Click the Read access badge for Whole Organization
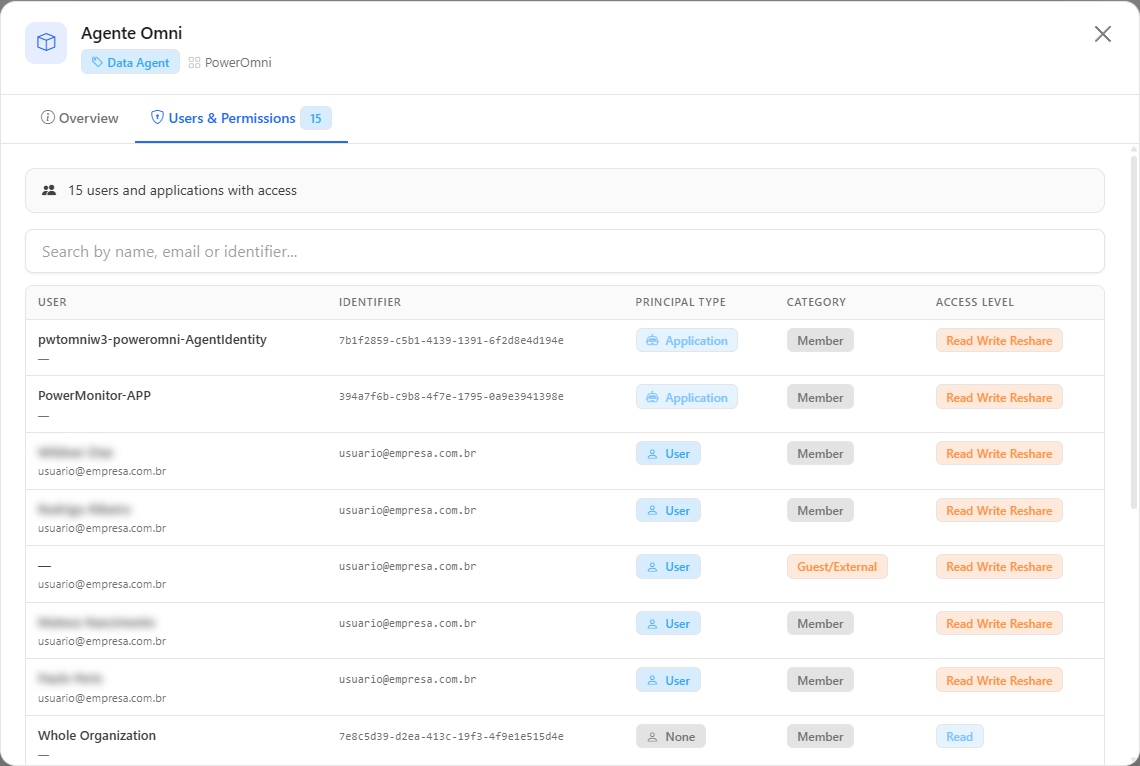 pyautogui.click(x=960, y=736)
